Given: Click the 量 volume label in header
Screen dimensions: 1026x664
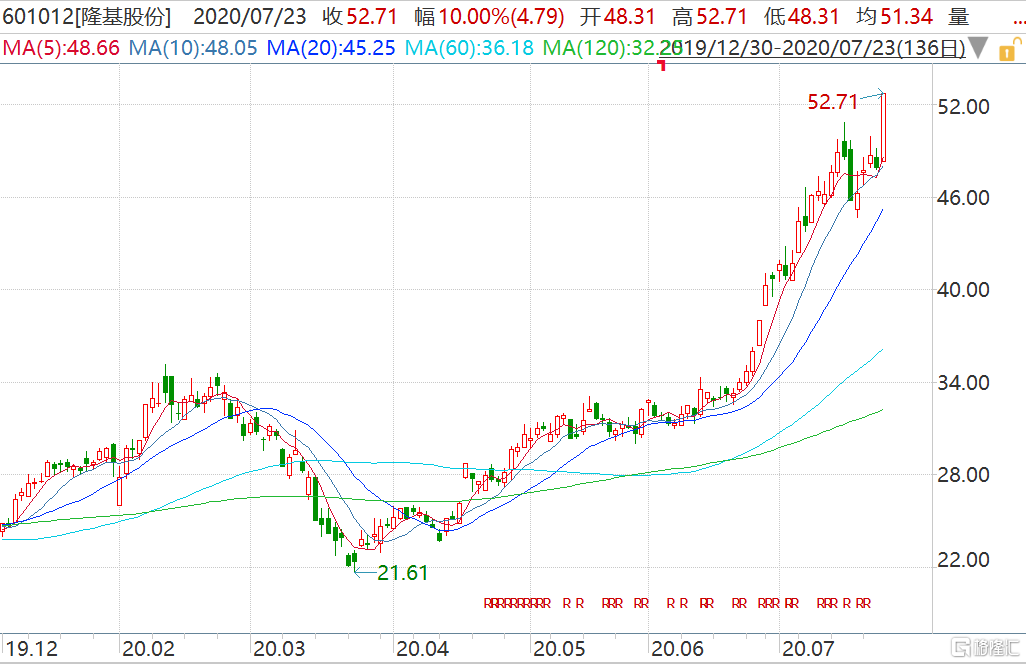Looking at the screenshot, I should click(959, 16).
